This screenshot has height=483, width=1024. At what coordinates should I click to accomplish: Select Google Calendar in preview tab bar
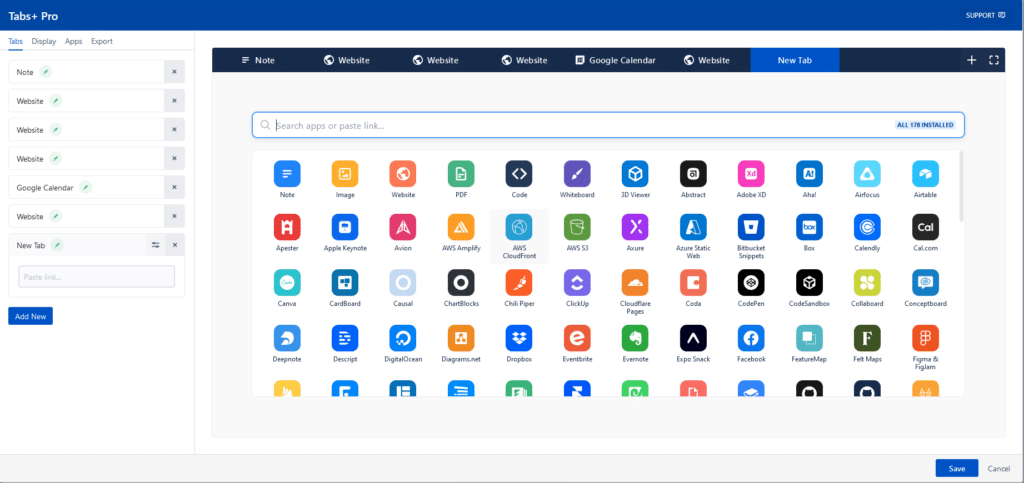click(x=615, y=60)
